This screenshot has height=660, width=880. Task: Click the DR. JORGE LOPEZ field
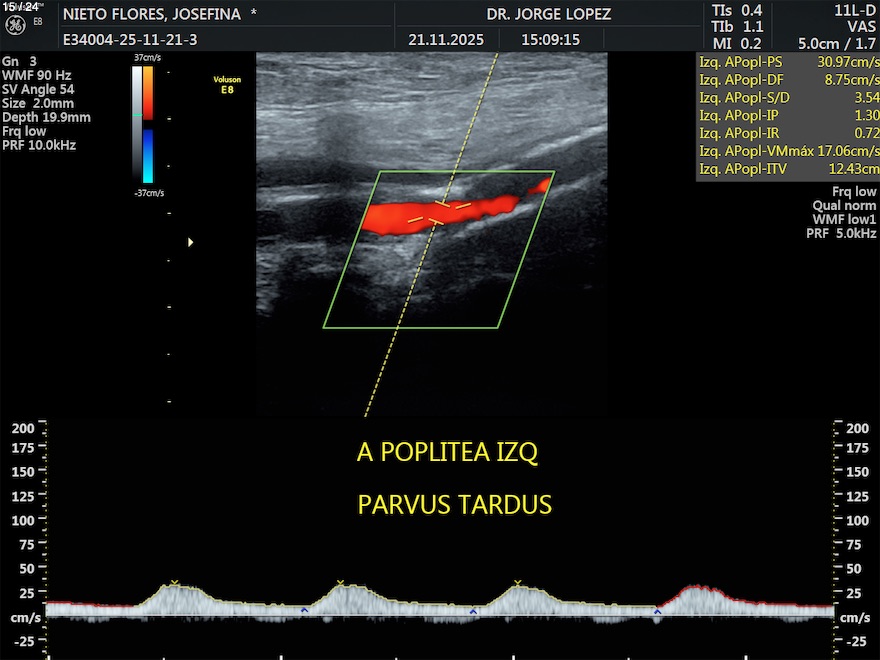548,14
